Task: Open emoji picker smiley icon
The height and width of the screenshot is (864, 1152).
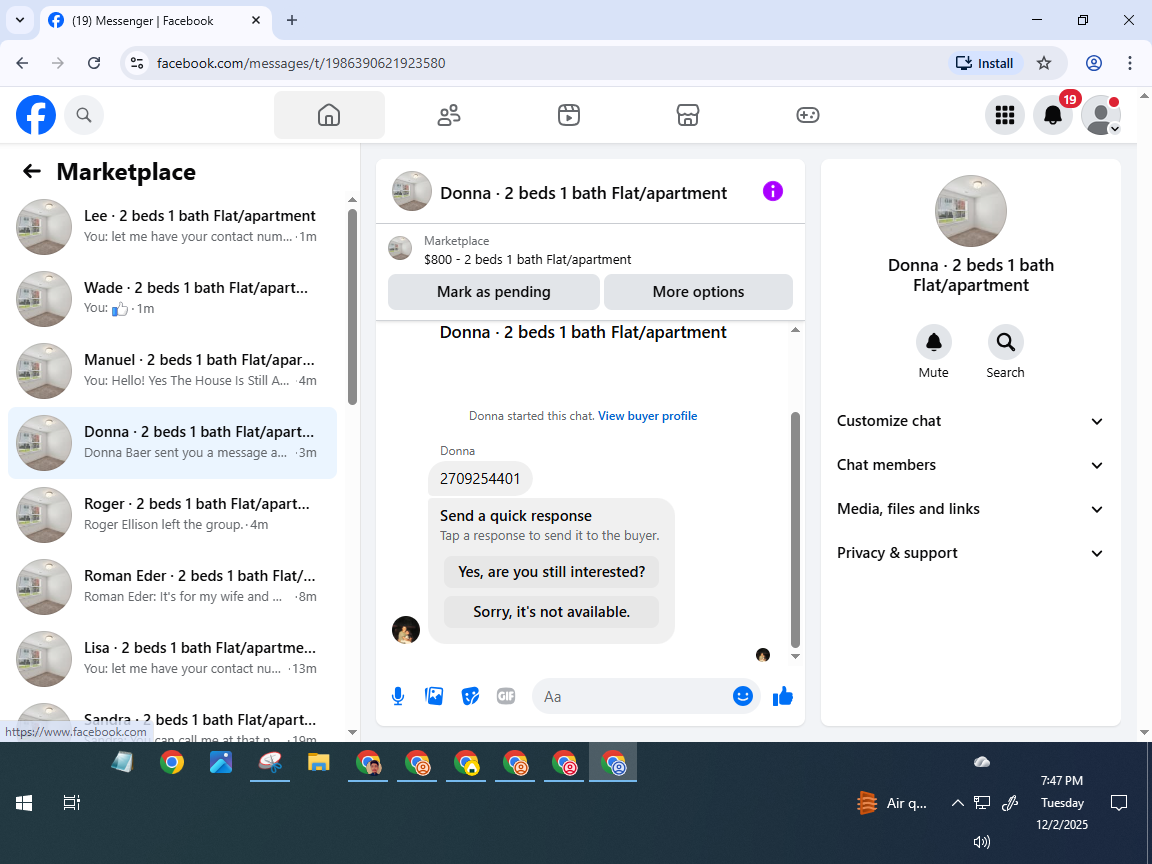Action: point(743,696)
